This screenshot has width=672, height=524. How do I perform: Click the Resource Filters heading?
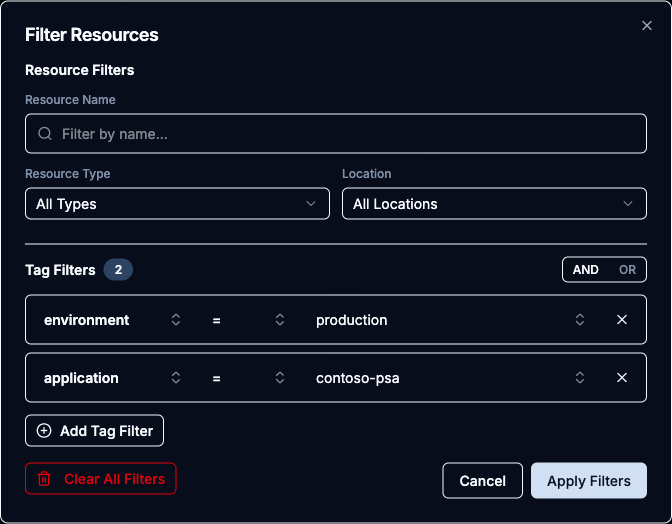point(80,70)
